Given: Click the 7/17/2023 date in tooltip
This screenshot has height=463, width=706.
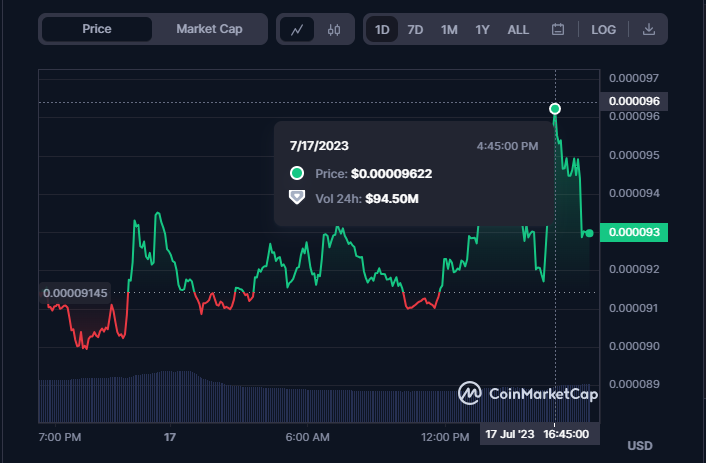Looking at the screenshot, I should pyautogui.click(x=319, y=146).
